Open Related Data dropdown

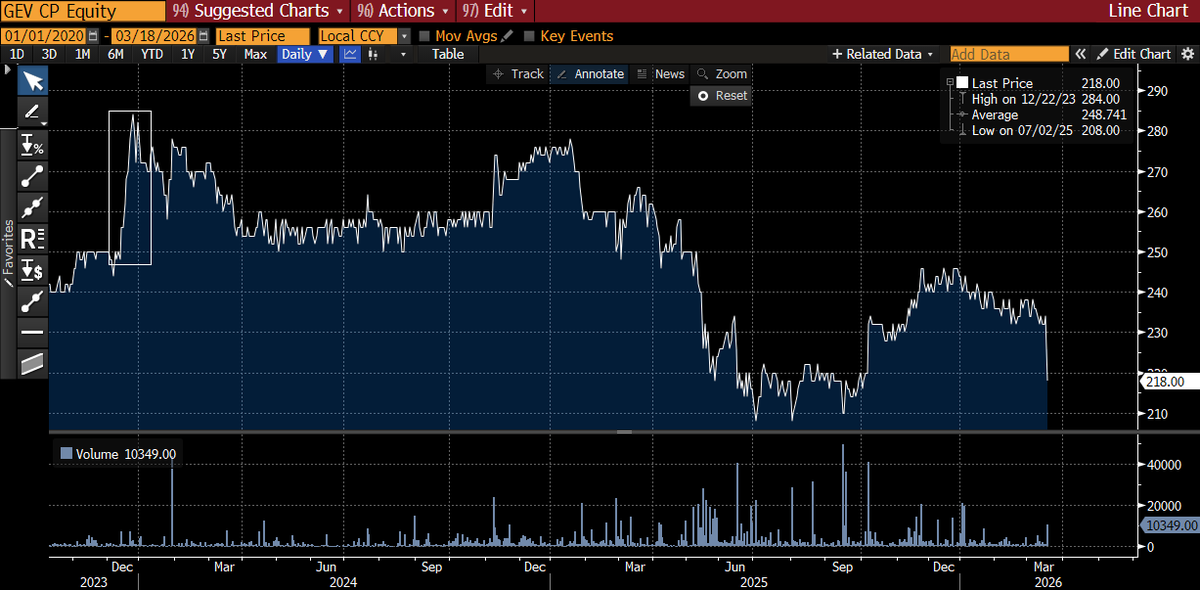point(884,54)
